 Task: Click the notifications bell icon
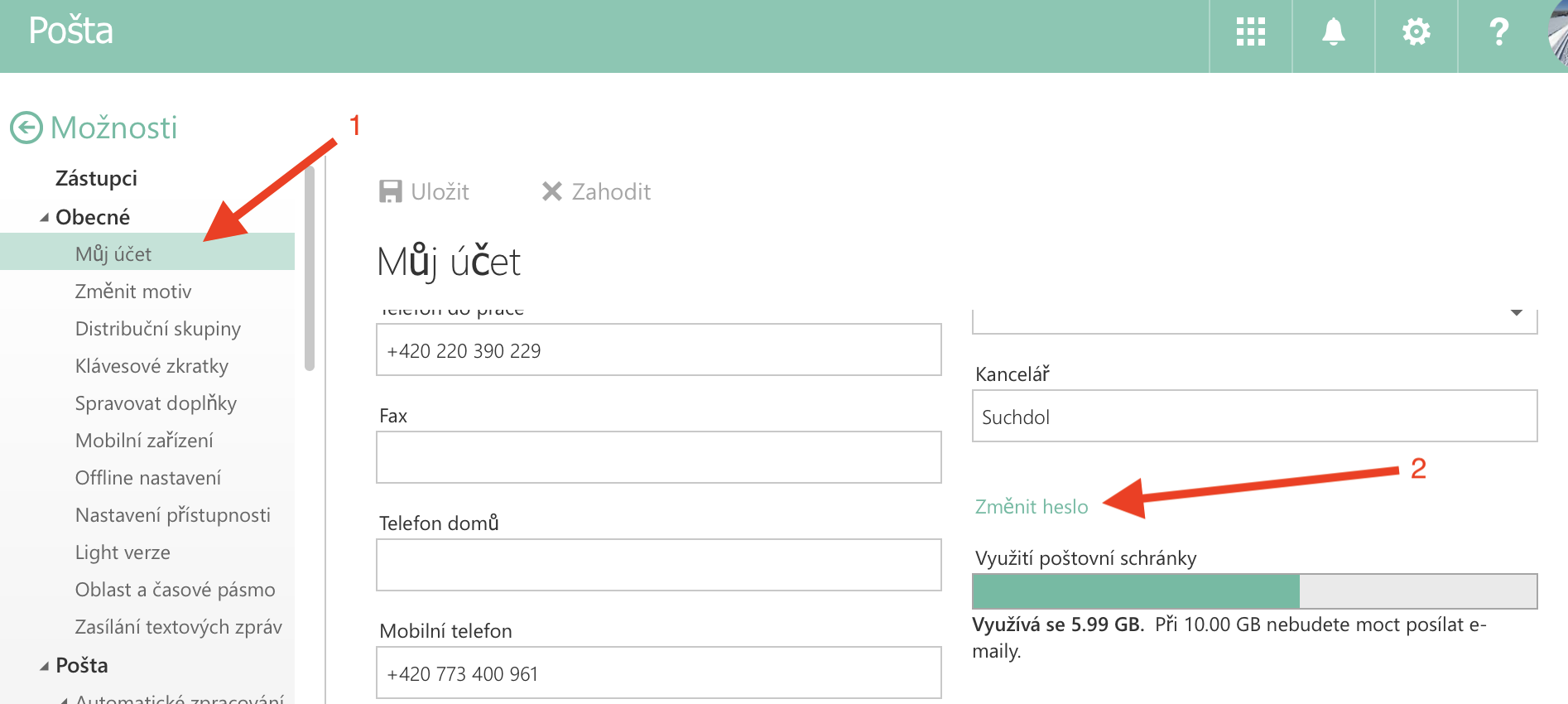pyautogui.click(x=1333, y=32)
